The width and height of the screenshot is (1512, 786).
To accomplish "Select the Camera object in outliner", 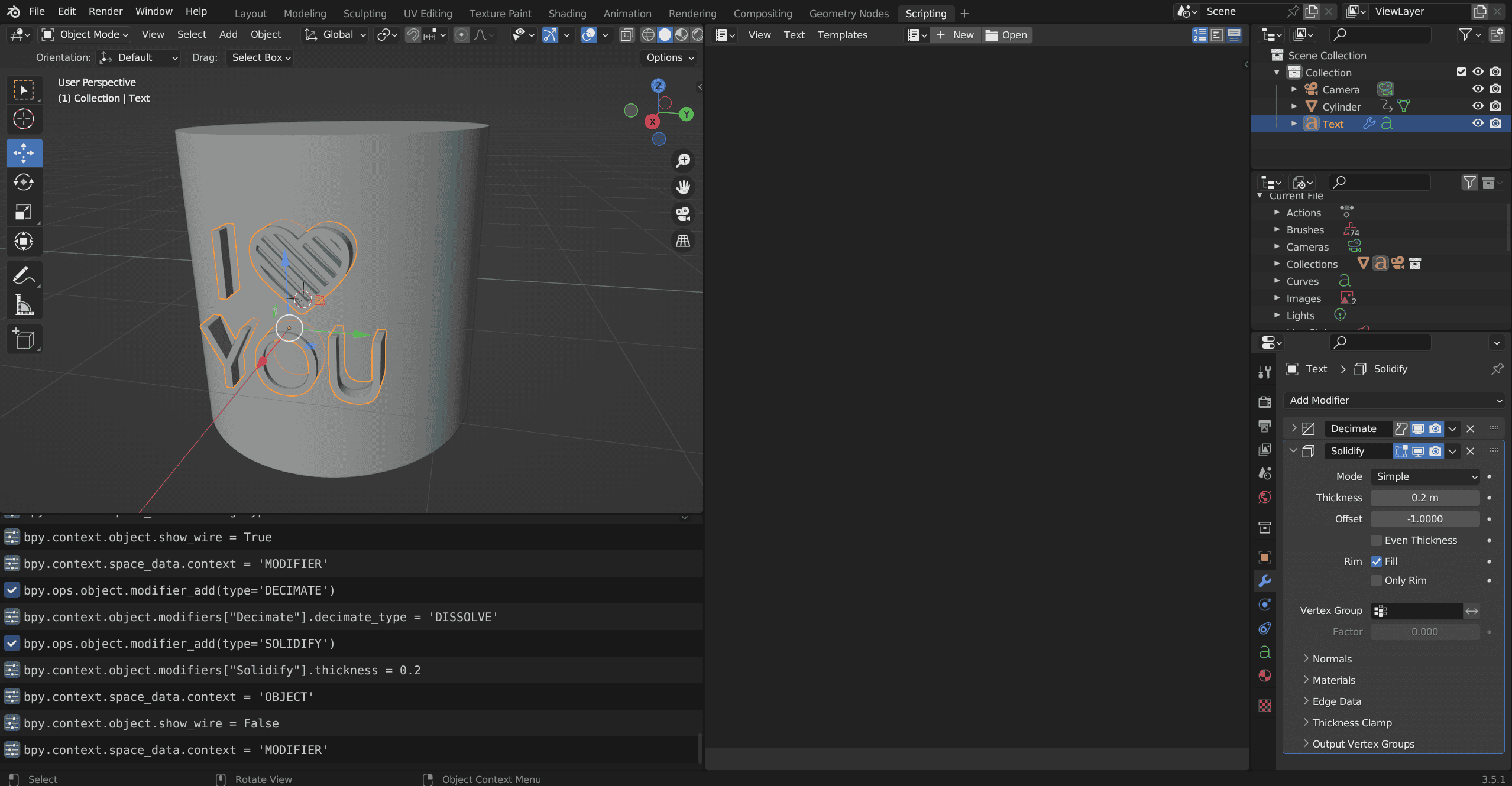I will (x=1341, y=89).
